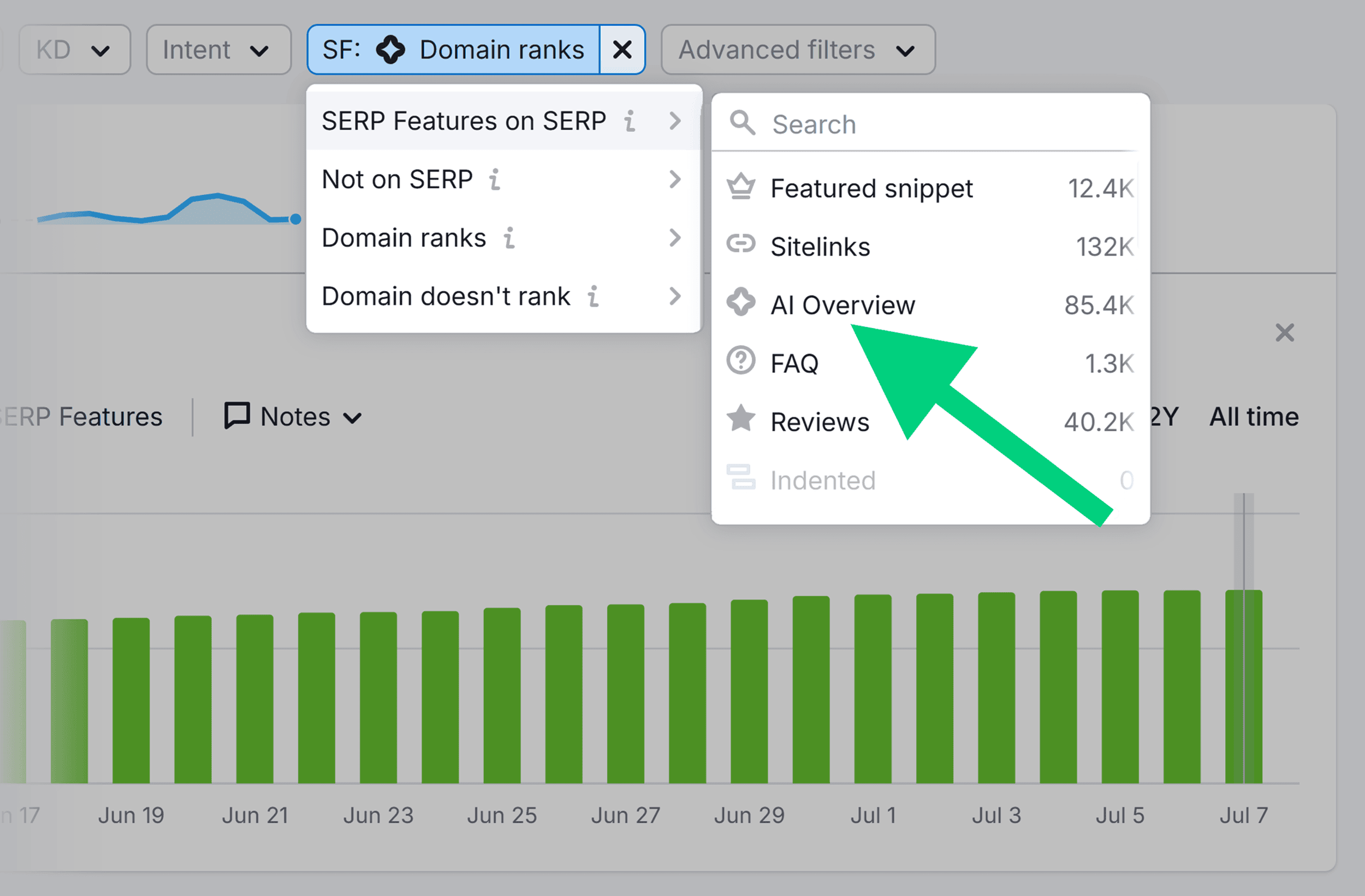Close the chart panel with the X
The width and height of the screenshot is (1365, 896).
[x=1285, y=333]
